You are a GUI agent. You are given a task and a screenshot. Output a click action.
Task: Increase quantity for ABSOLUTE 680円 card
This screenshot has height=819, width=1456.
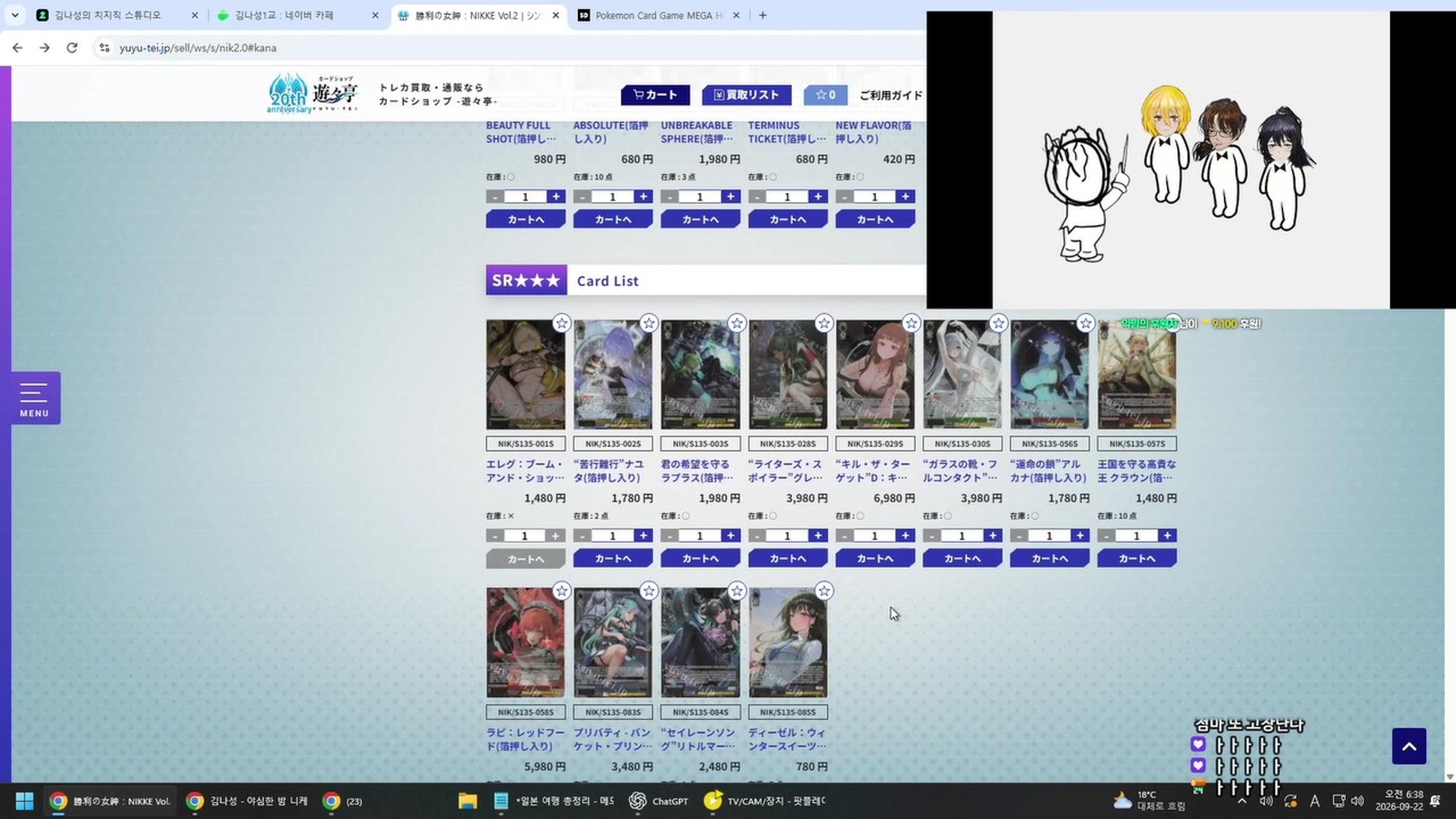[643, 196]
